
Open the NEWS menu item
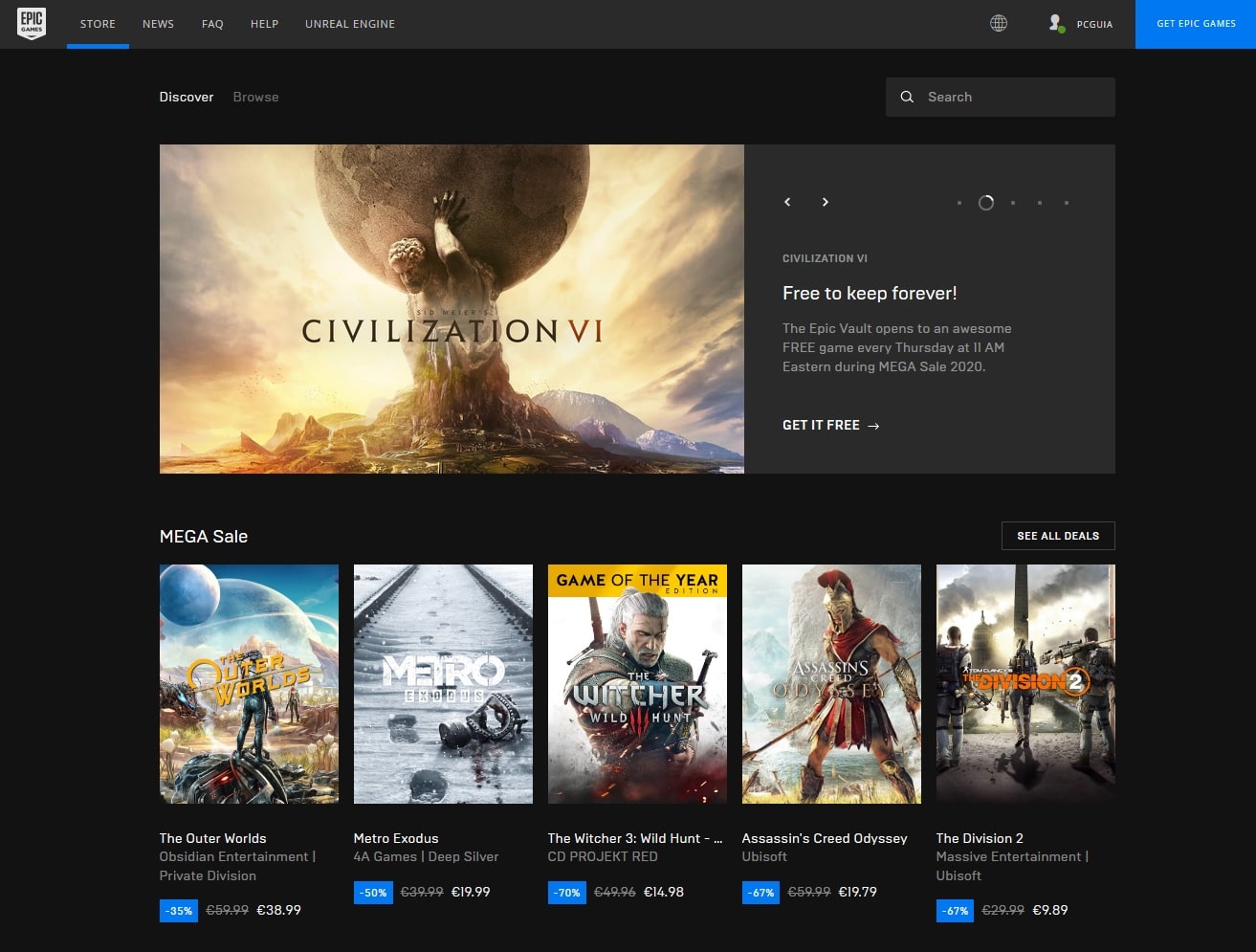[x=158, y=24]
